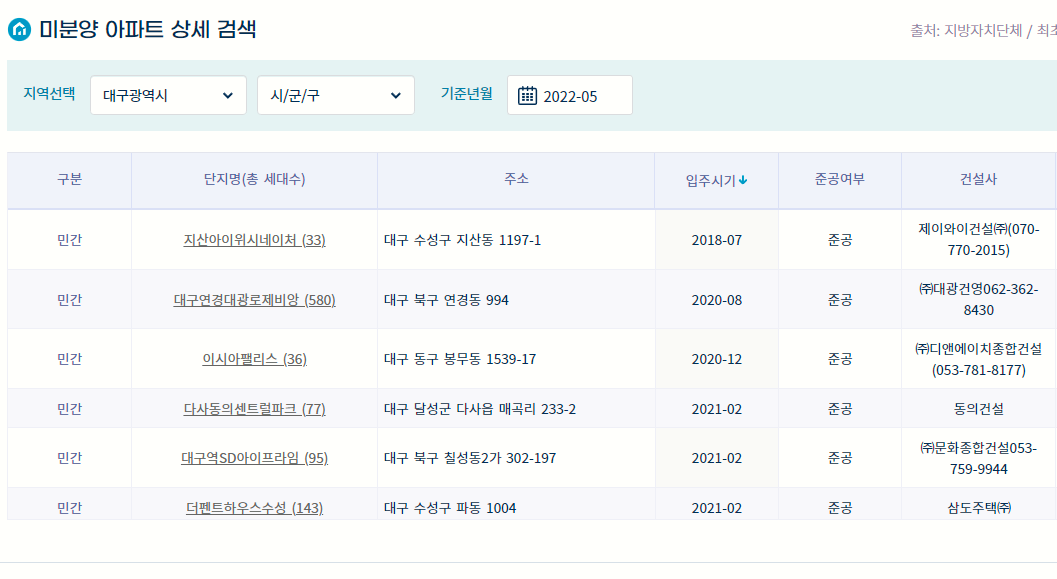Click move-in date 2020-08
The image size is (1057, 579).
click(717, 300)
